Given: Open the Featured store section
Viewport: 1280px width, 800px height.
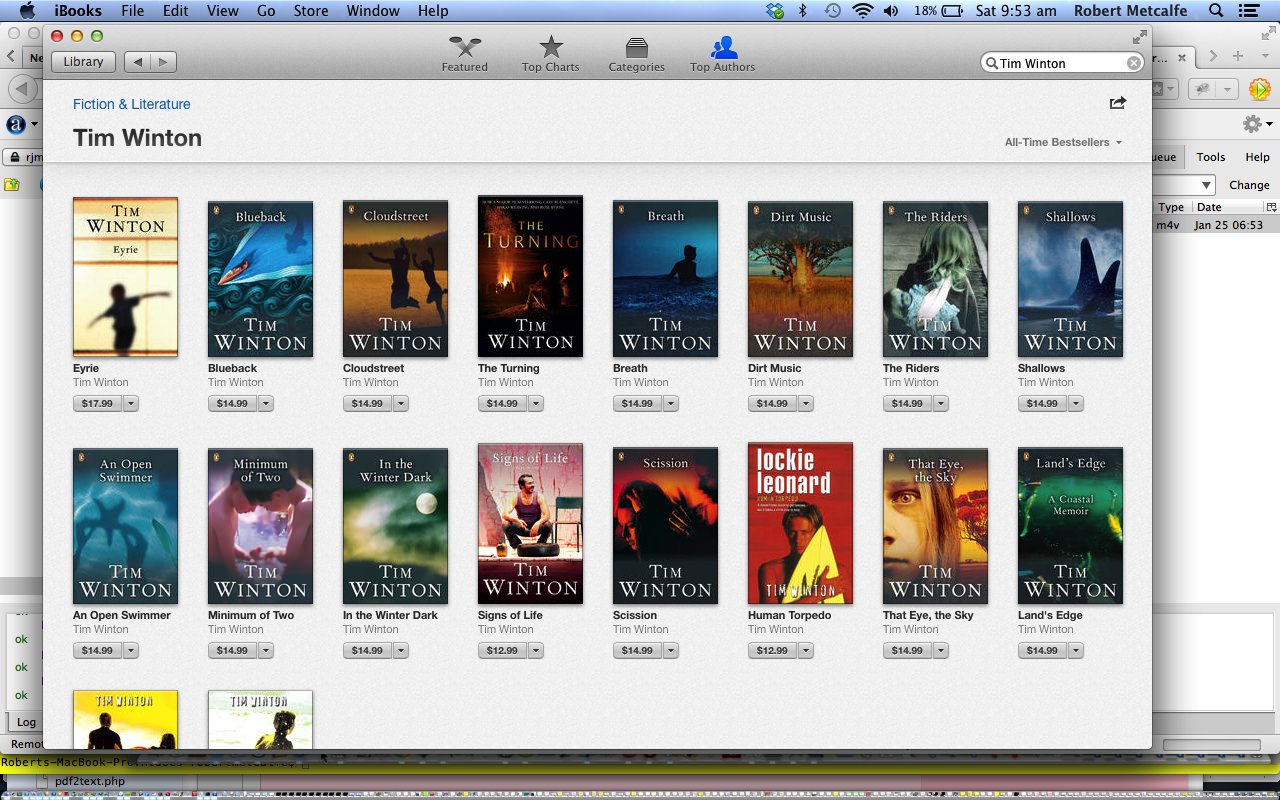Looking at the screenshot, I should (x=465, y=54).
